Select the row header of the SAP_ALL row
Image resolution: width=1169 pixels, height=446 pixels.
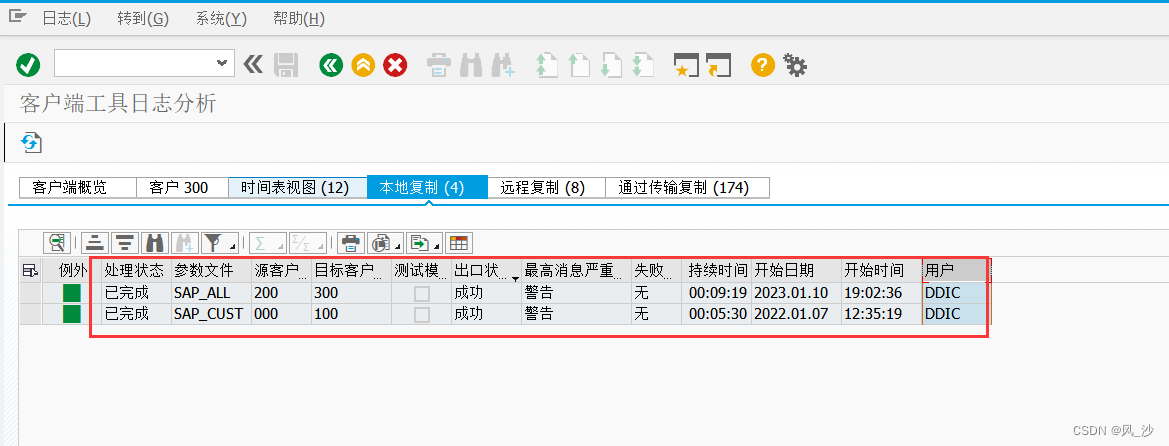coord(31,293)
